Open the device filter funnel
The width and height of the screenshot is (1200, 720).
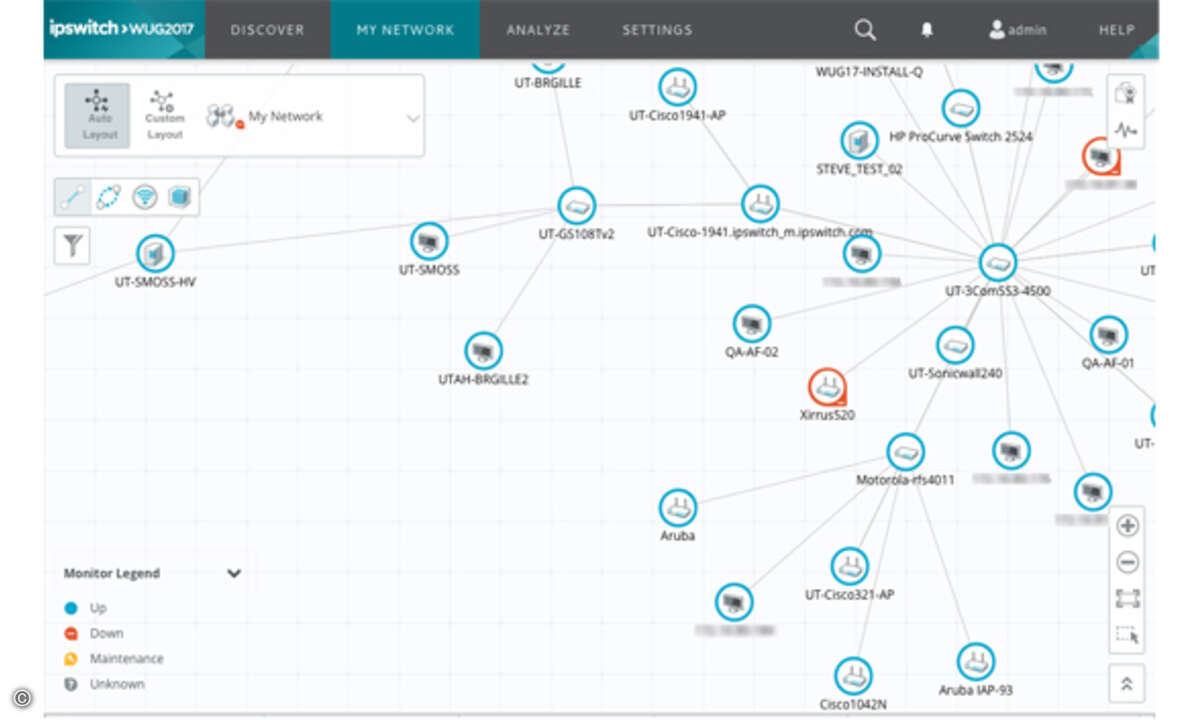point(72,245)
